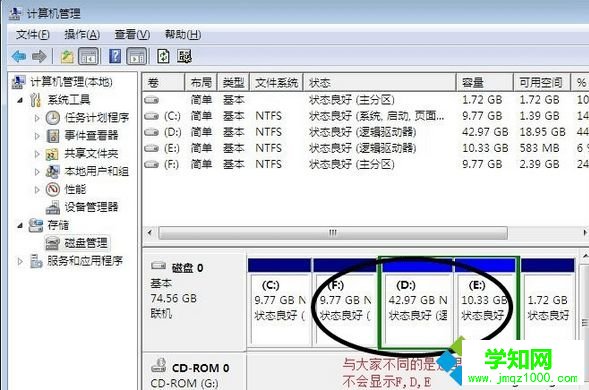This screenshot has height=390, width=589.
Task: Click the 状态良好 (系统, 启动, 页面... status cell
Action: pos(376,116)
